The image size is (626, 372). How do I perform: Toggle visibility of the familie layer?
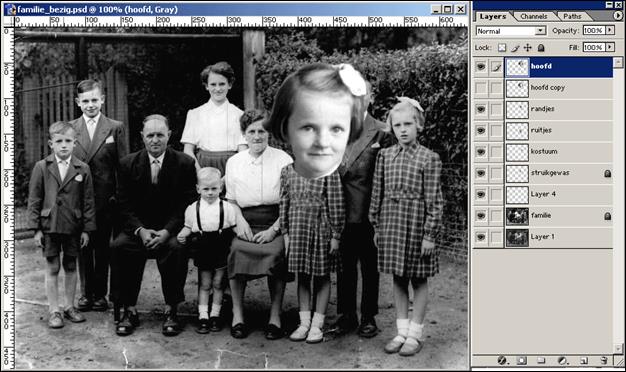point(481,216)
